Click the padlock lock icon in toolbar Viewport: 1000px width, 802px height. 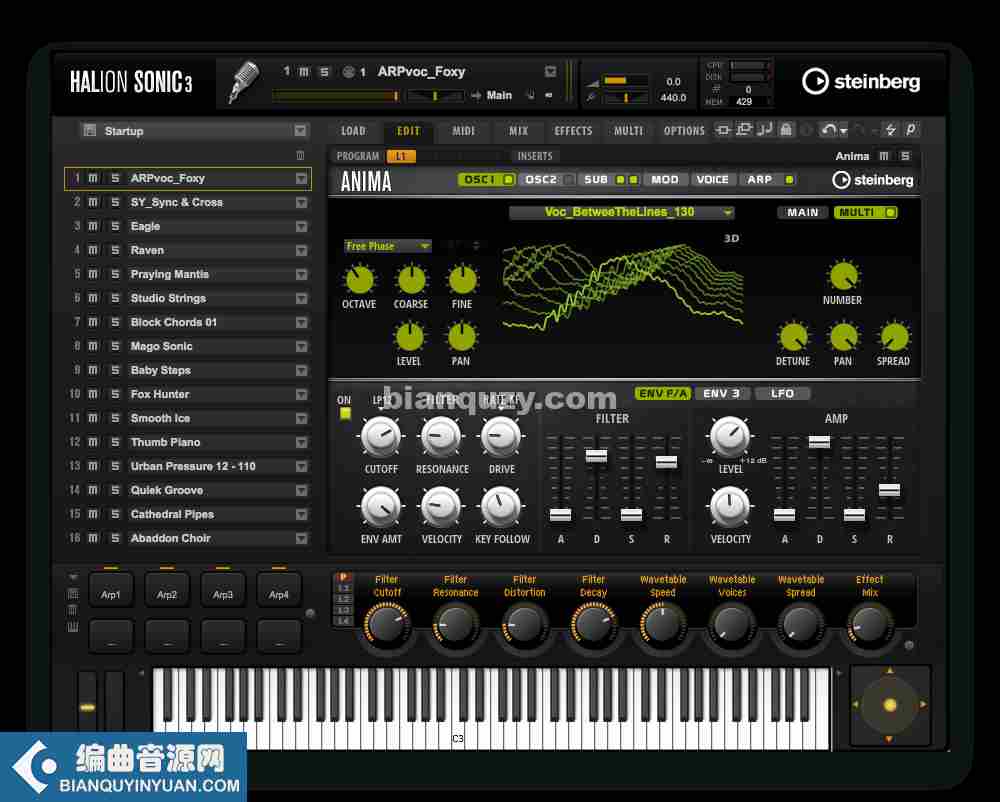786,130
